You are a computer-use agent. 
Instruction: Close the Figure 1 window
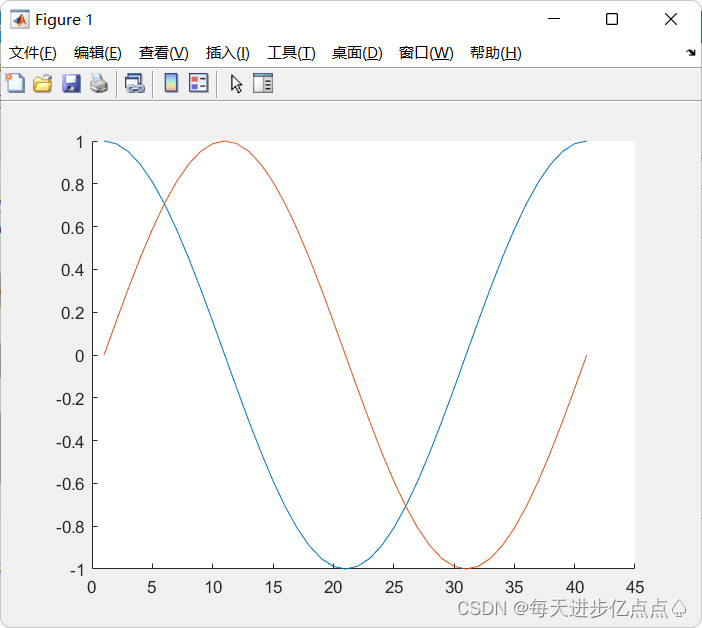671,19
